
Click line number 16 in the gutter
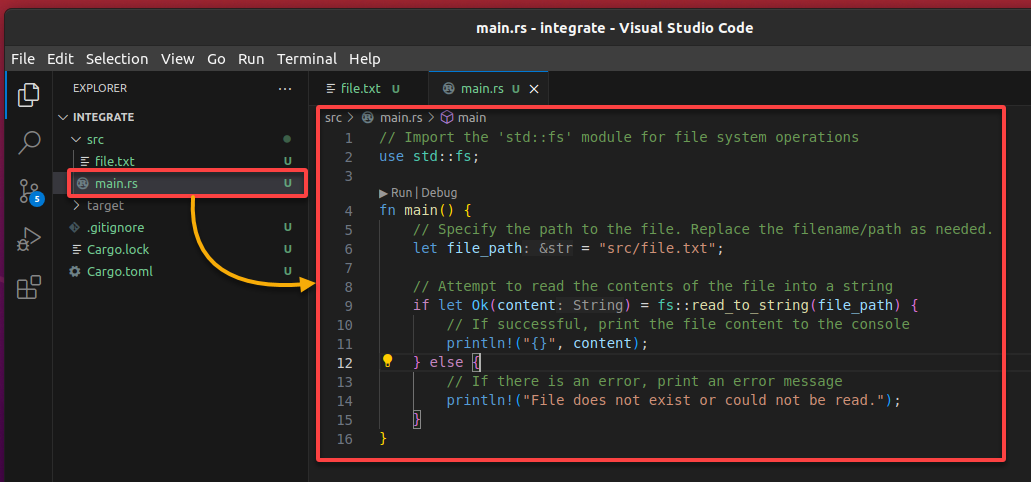345,439
